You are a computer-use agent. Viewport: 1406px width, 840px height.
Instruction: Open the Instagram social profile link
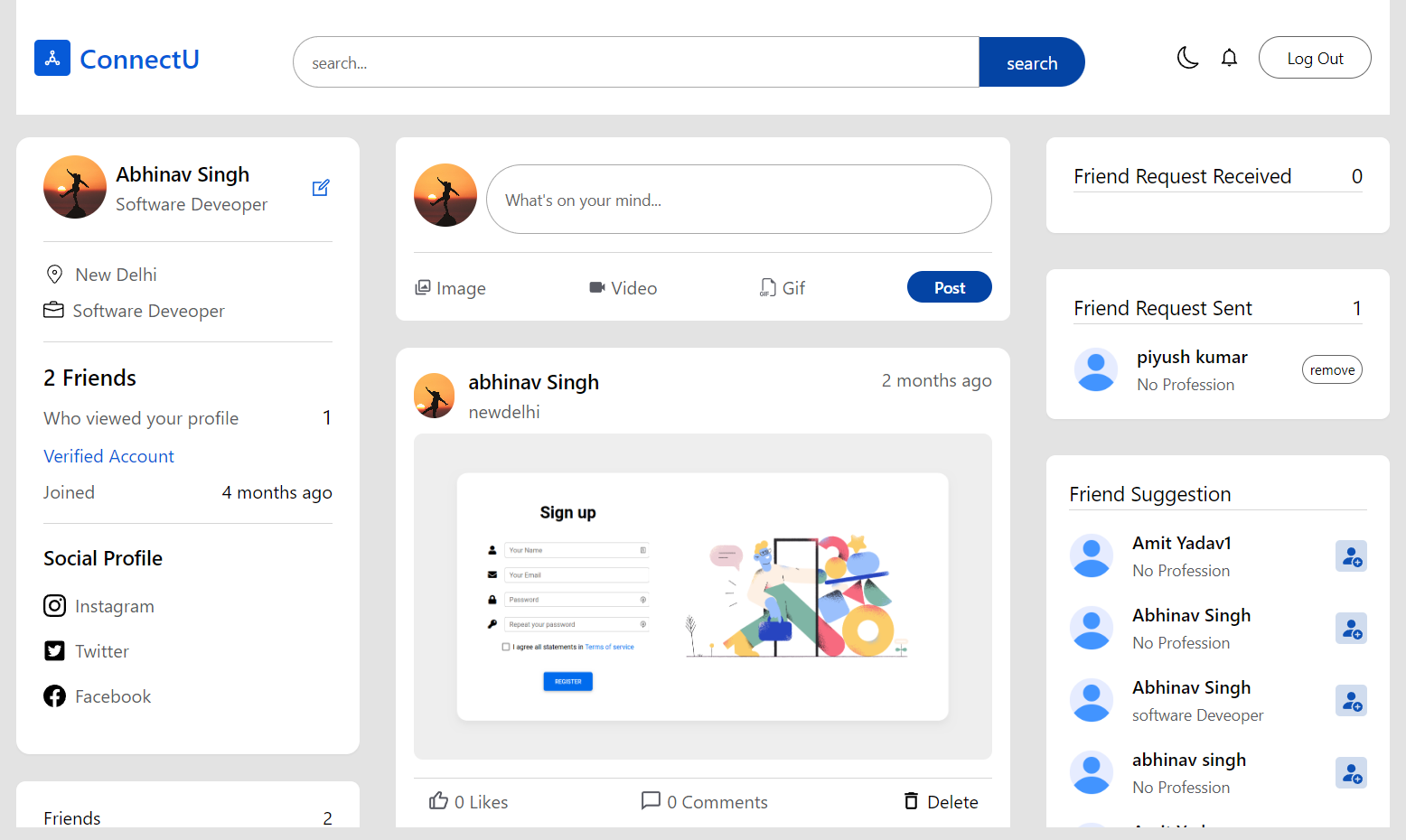point(98,606)
